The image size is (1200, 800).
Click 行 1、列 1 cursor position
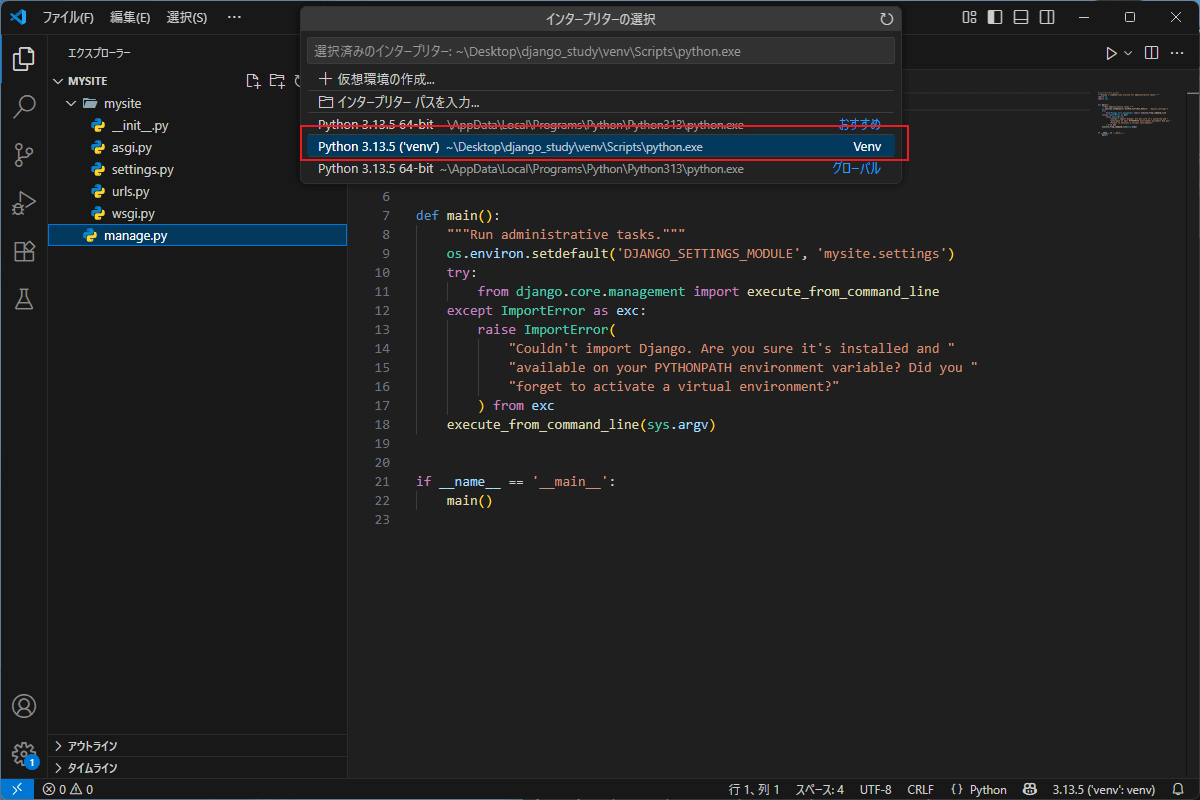coord(755,789)
